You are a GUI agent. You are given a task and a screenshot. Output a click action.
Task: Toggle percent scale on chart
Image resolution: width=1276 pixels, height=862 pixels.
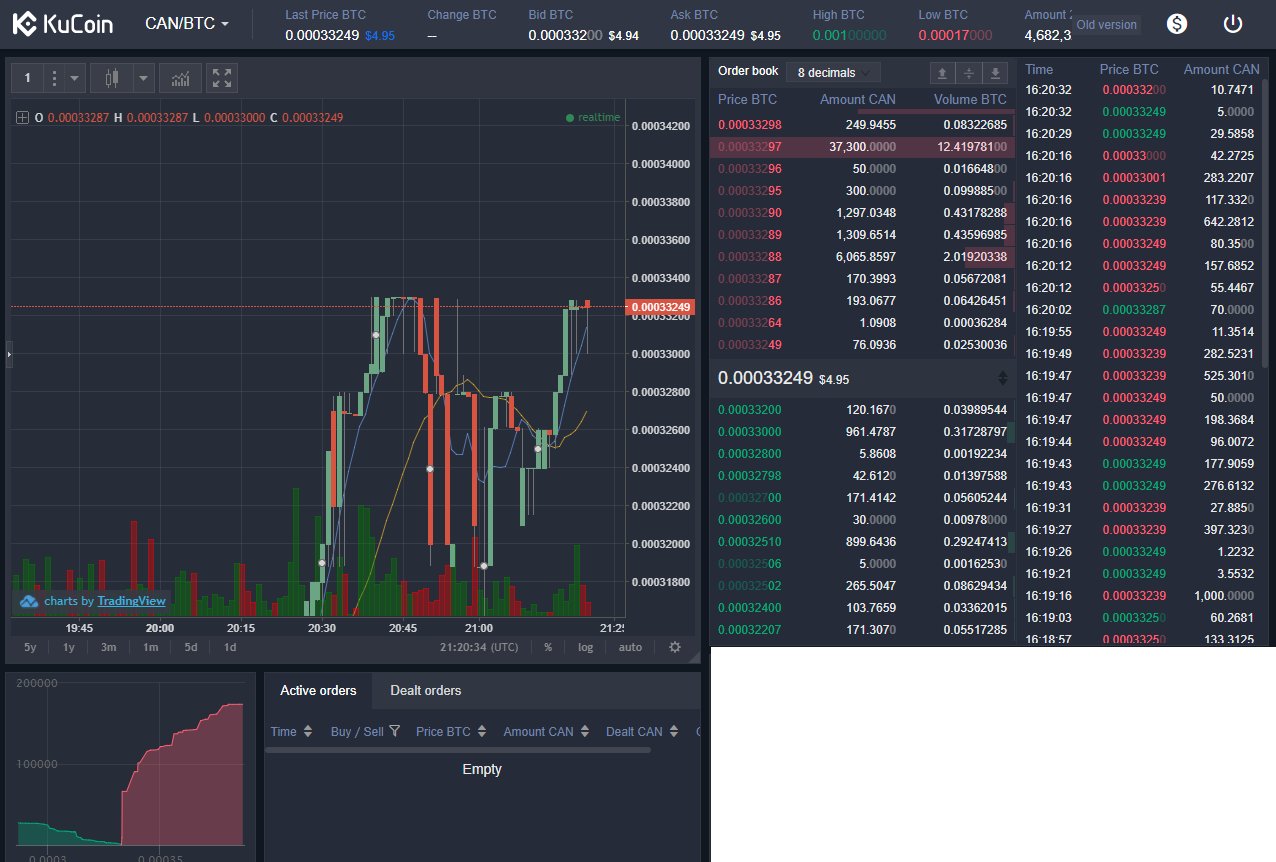(x=548, y=647)
